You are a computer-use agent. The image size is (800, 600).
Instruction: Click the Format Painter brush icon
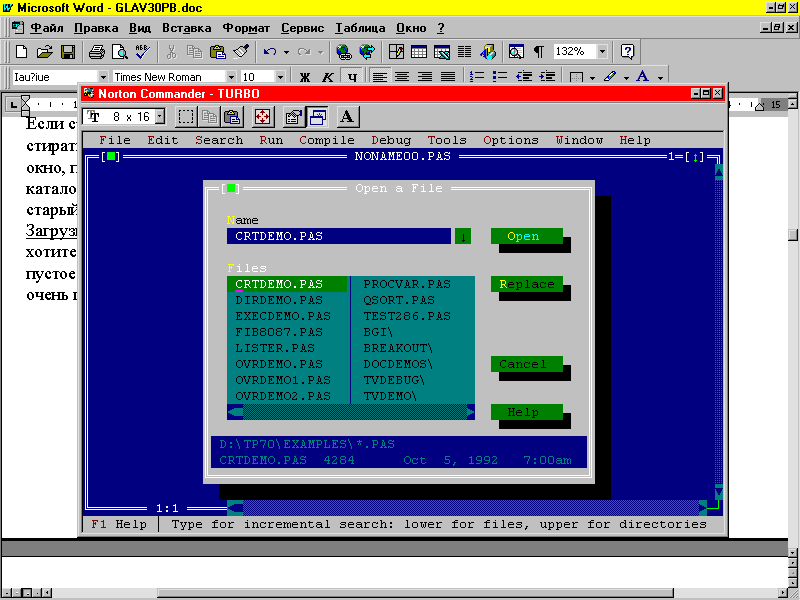(240, 52)
